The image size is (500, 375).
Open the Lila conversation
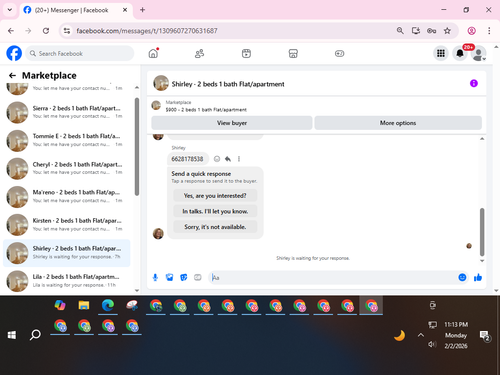(67, 281)
